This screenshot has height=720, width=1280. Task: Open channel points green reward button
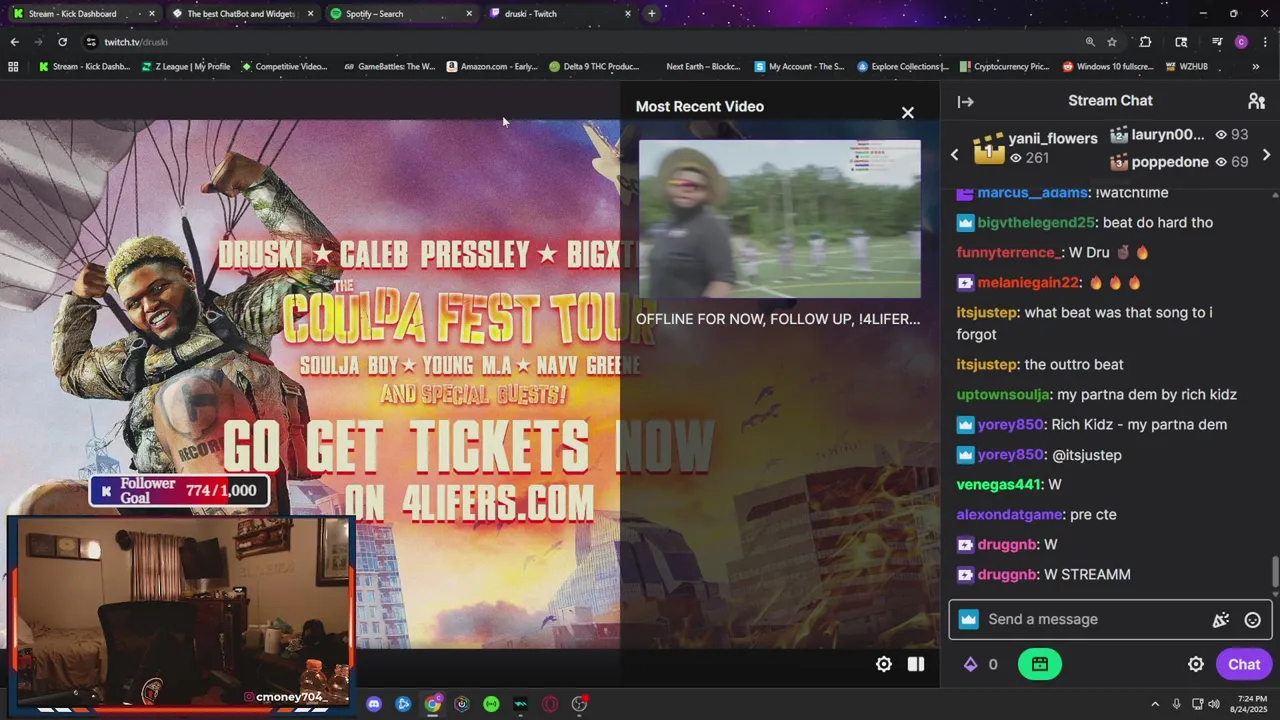(x=1039, y=664)
